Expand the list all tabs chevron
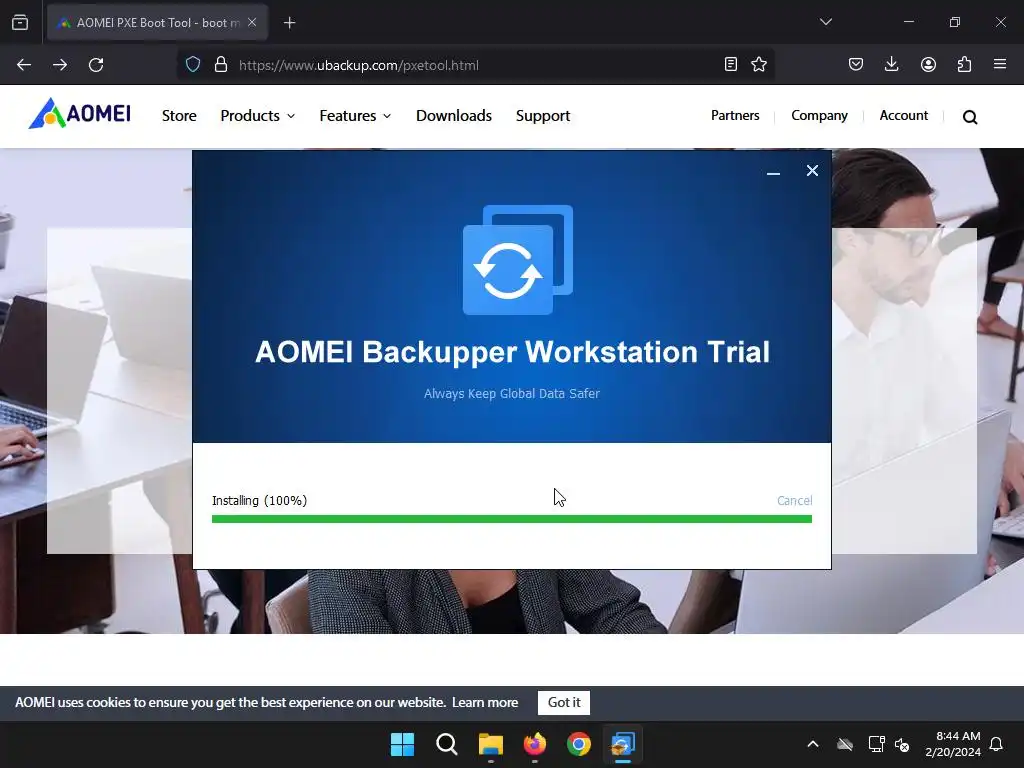This screenshot has height=768, width=1024. pos(825,22)
